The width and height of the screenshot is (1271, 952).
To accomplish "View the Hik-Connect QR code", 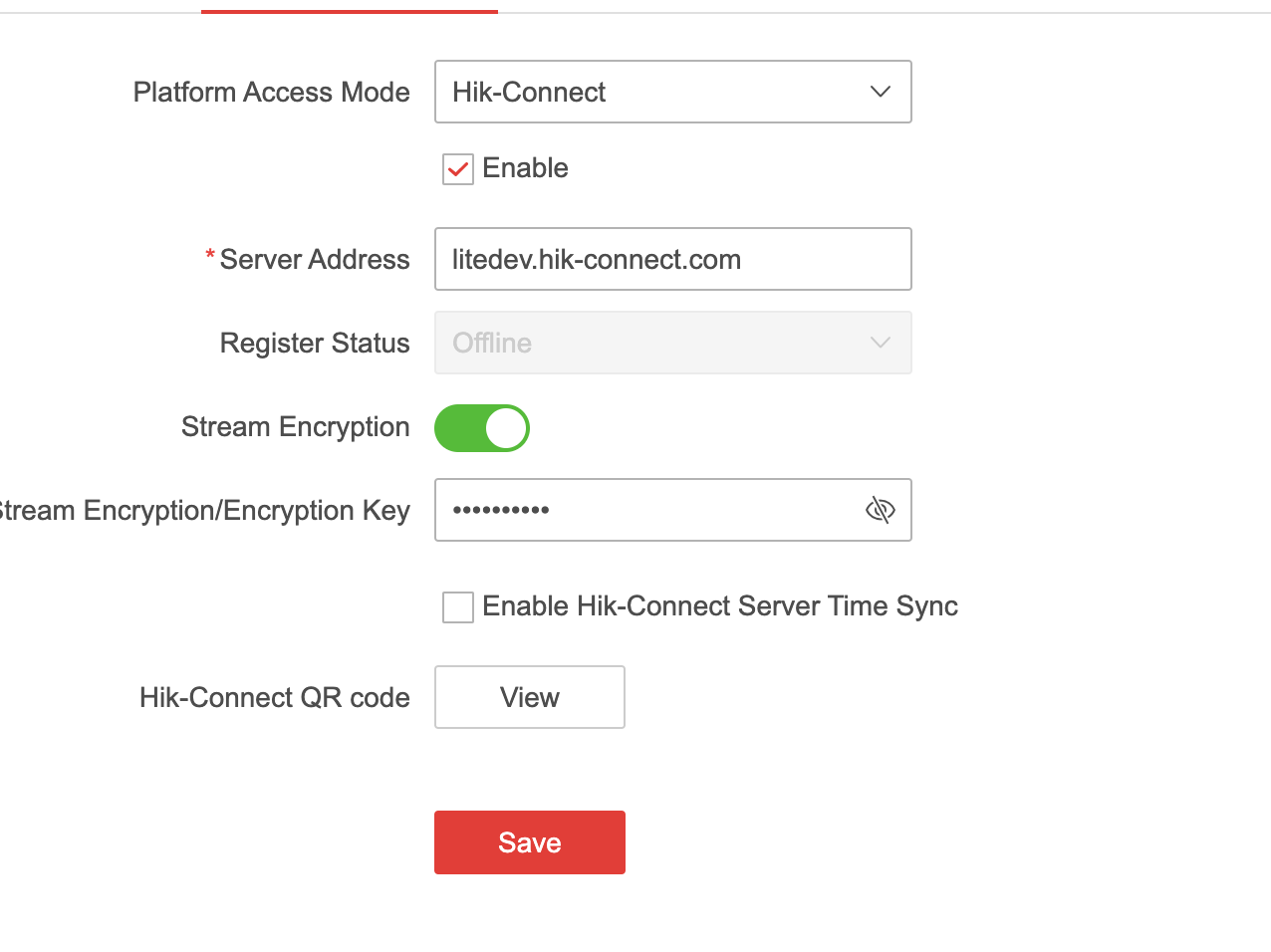I will coord(529,697).
